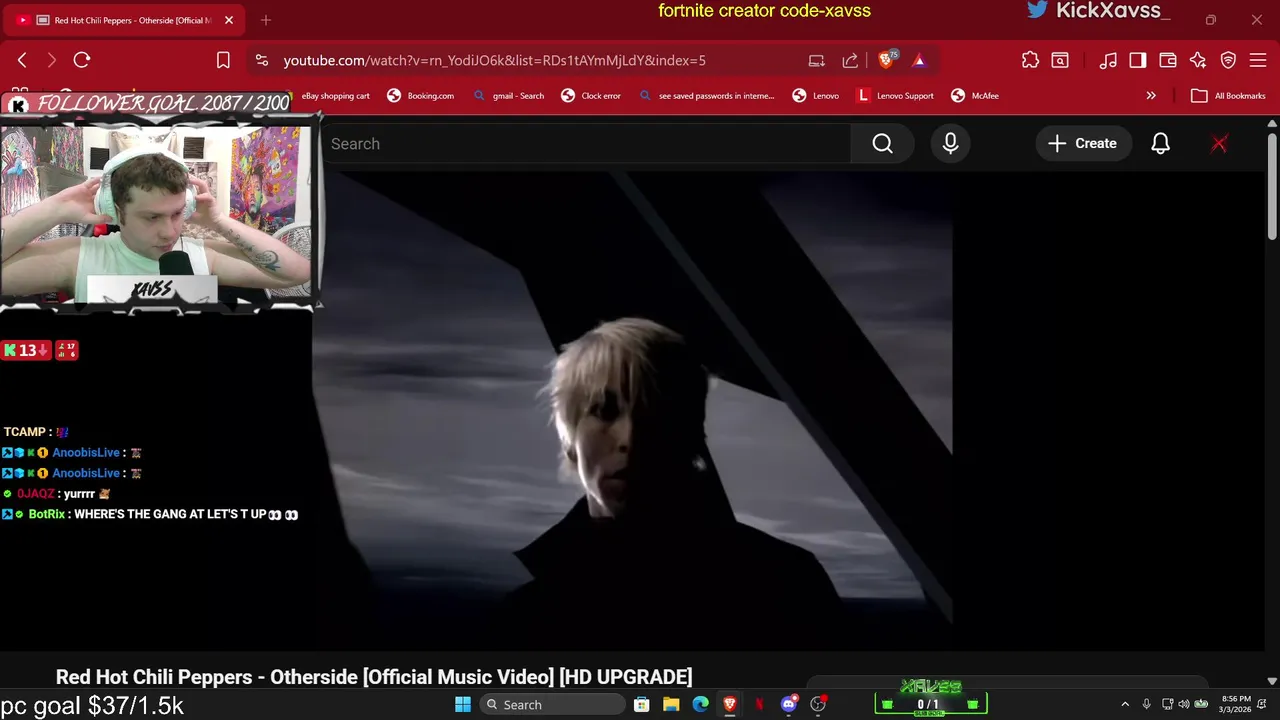The image size is (1280, 720).
Task: Open the gmail - Search bookmark
Action: 508,96
